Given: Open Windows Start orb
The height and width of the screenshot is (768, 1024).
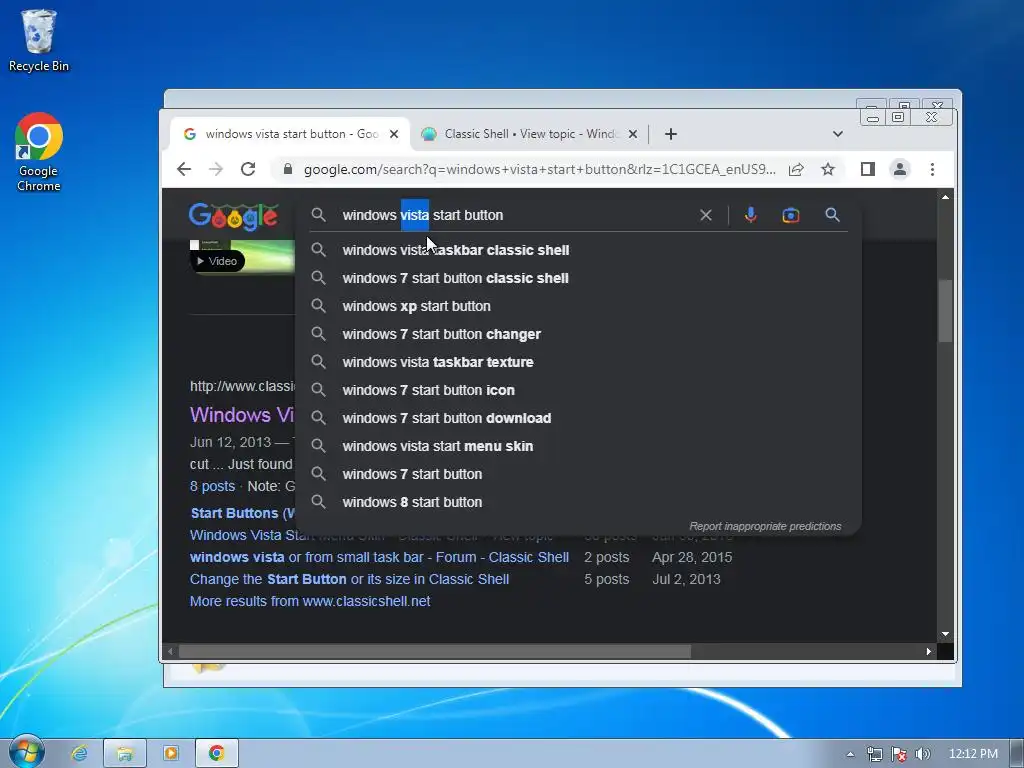Looking at the screenshot, I should click(x=26, y=752).
